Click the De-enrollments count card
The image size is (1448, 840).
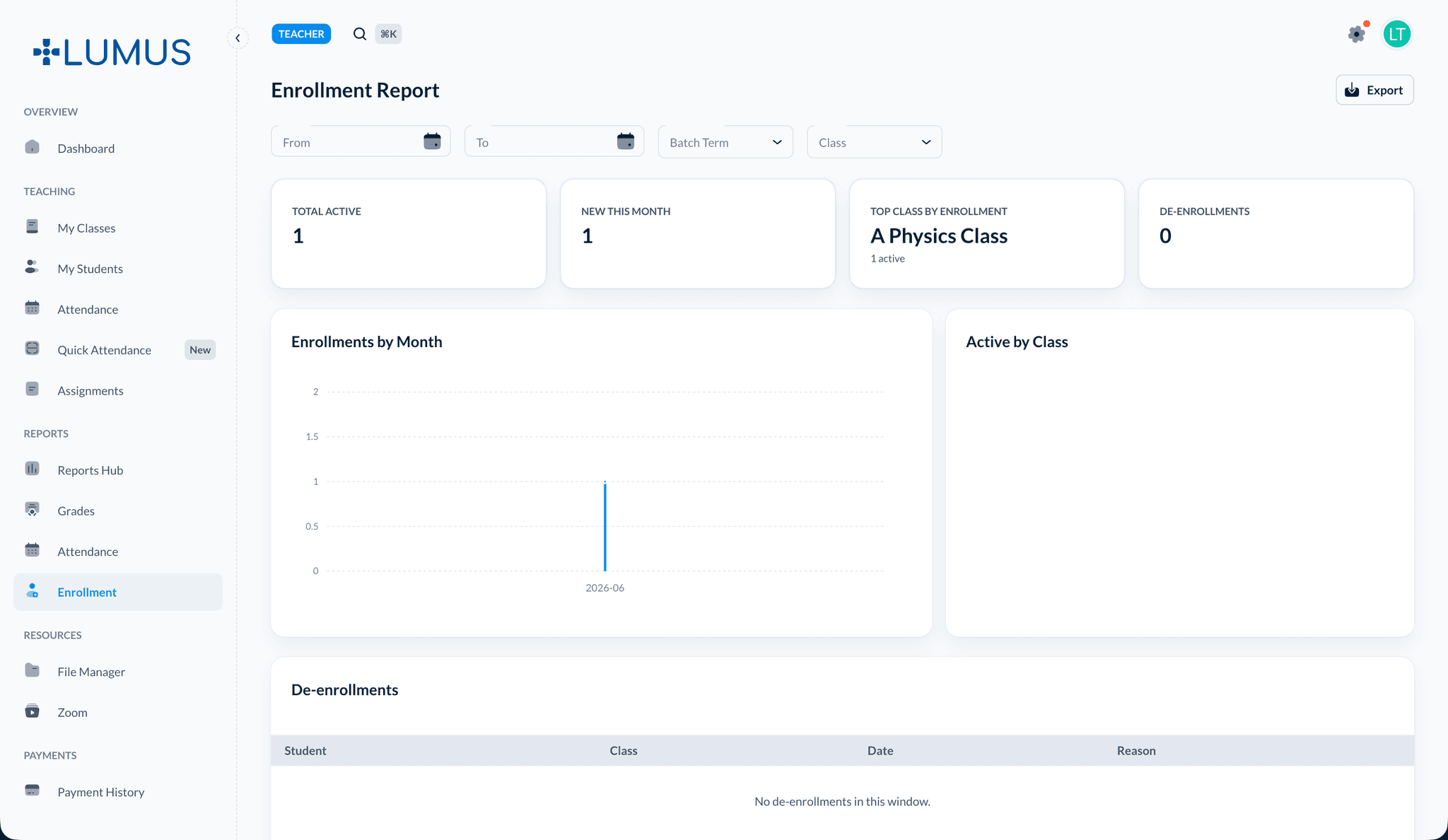(x=1276, y=233)
